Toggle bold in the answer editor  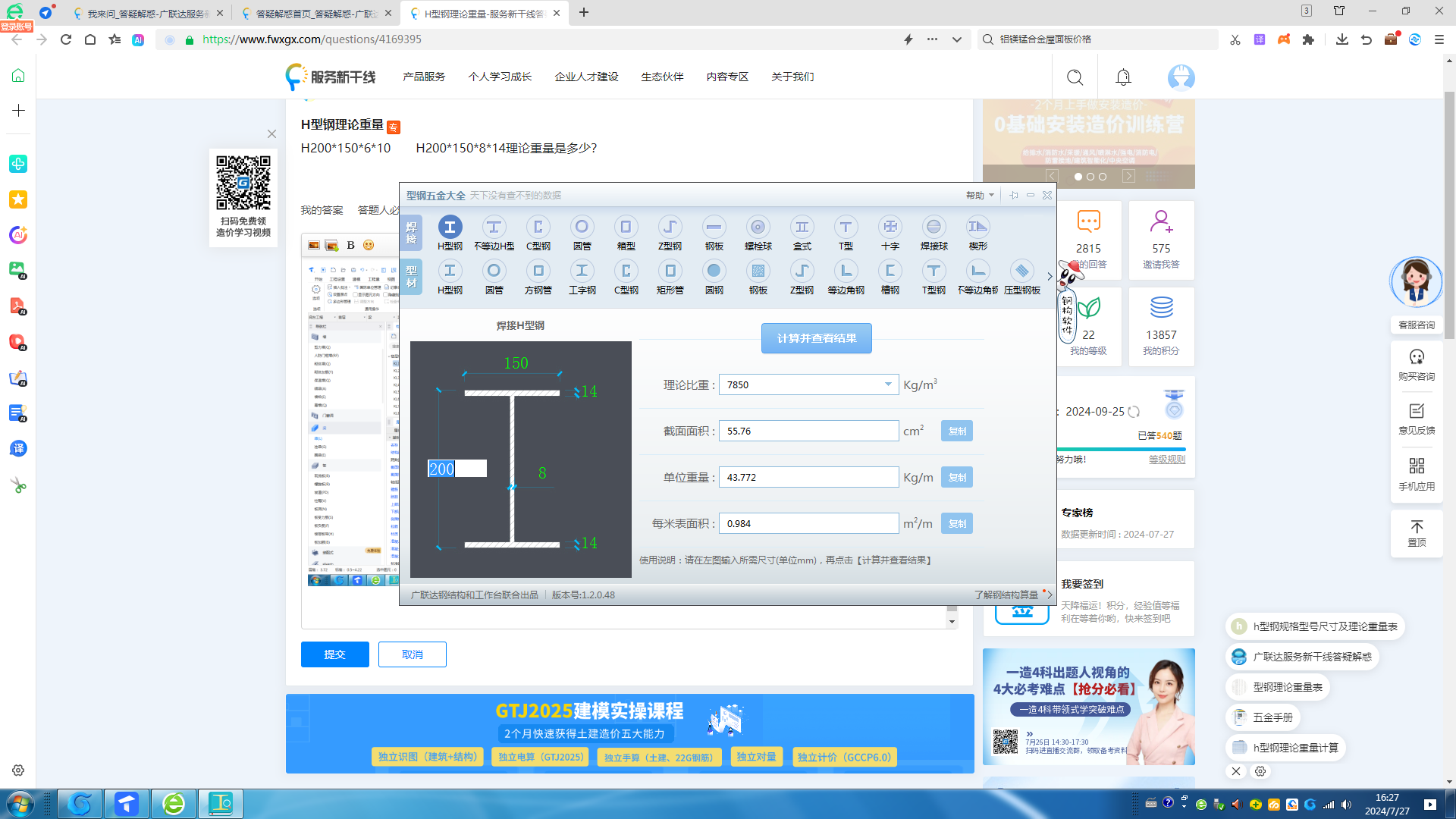(350, 245)
